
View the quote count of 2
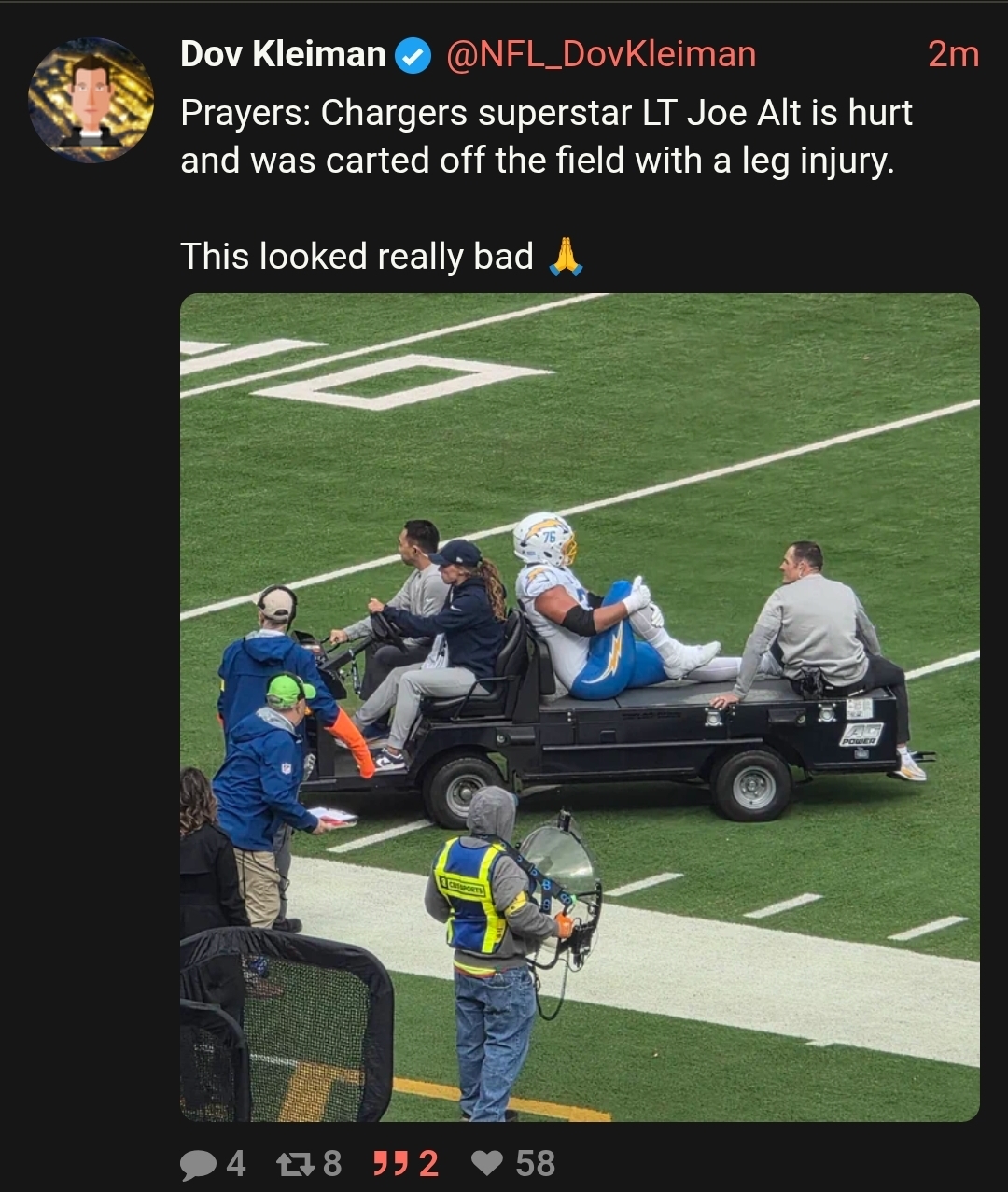428,1164
